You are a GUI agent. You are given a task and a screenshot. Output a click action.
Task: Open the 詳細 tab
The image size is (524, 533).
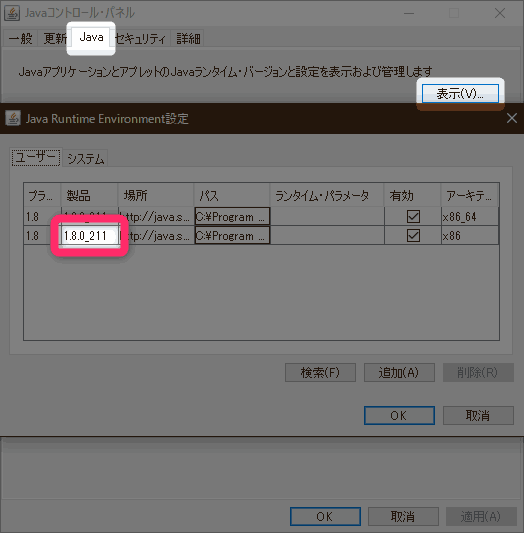pos(188,38)
